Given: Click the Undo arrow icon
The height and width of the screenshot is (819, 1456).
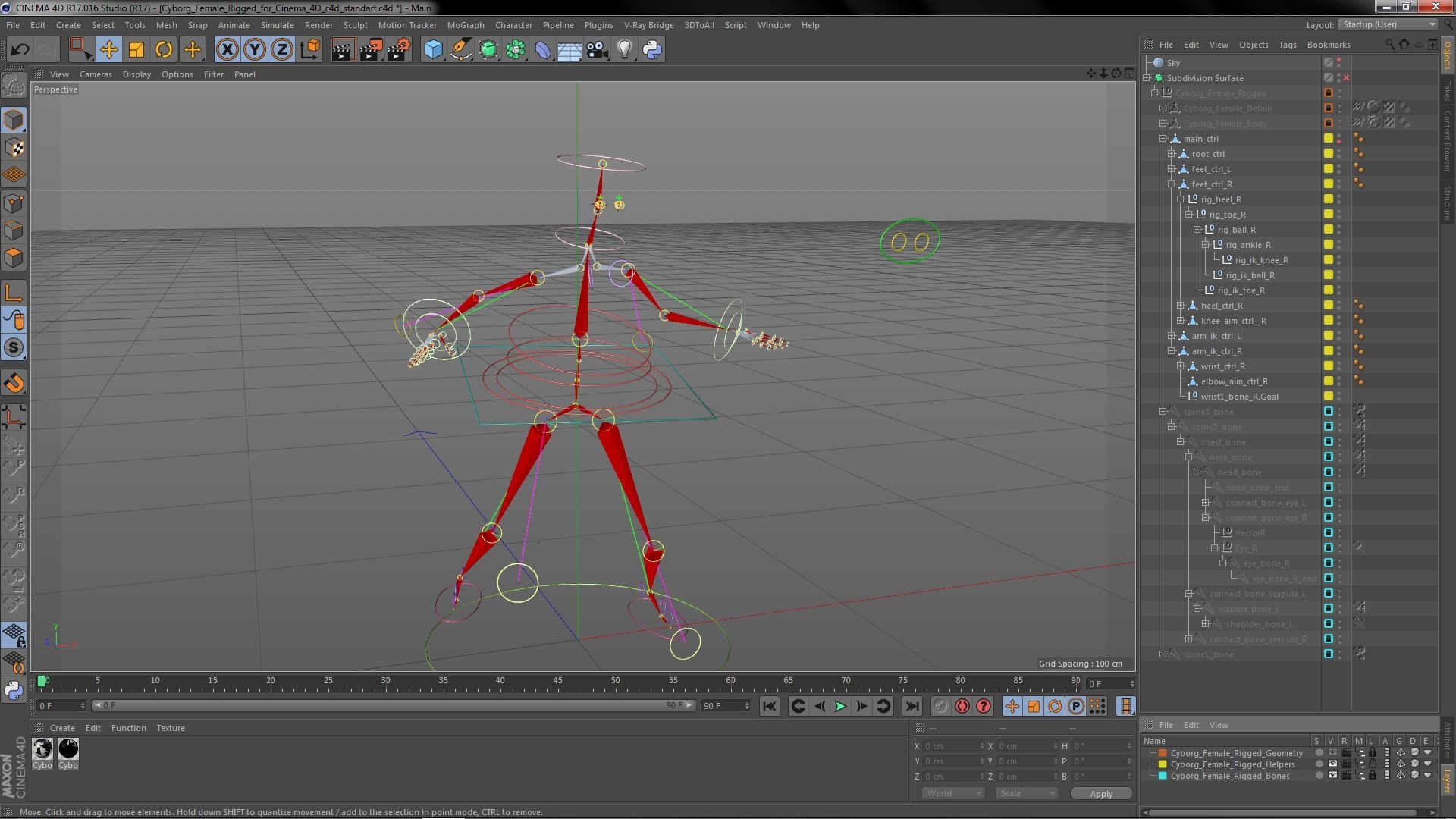Looking at the screenshot, I should tap(20, 50).
